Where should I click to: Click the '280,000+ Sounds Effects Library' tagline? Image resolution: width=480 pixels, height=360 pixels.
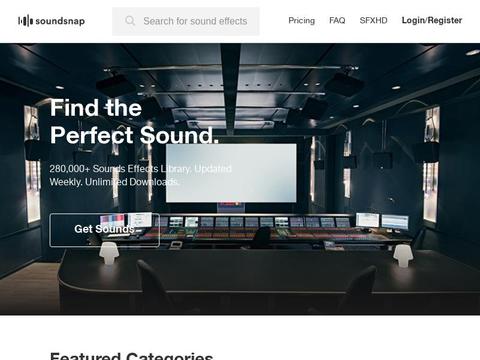(x=140, y=175)
